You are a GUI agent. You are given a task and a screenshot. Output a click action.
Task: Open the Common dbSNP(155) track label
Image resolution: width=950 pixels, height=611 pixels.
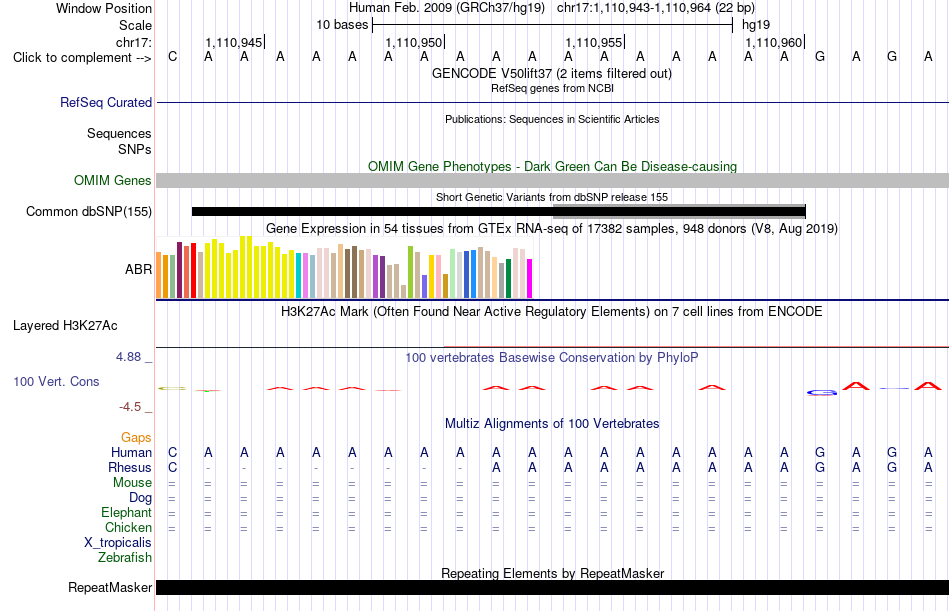coord(88,212)
